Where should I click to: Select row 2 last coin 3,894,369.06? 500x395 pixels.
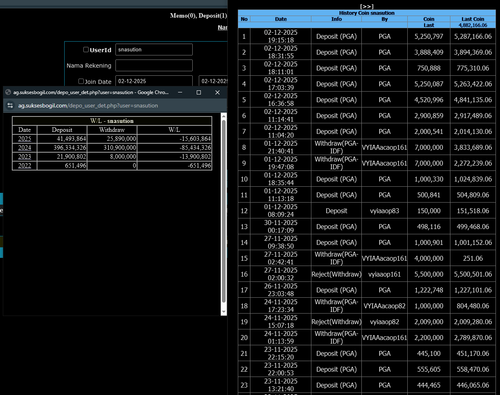(473, 52)
